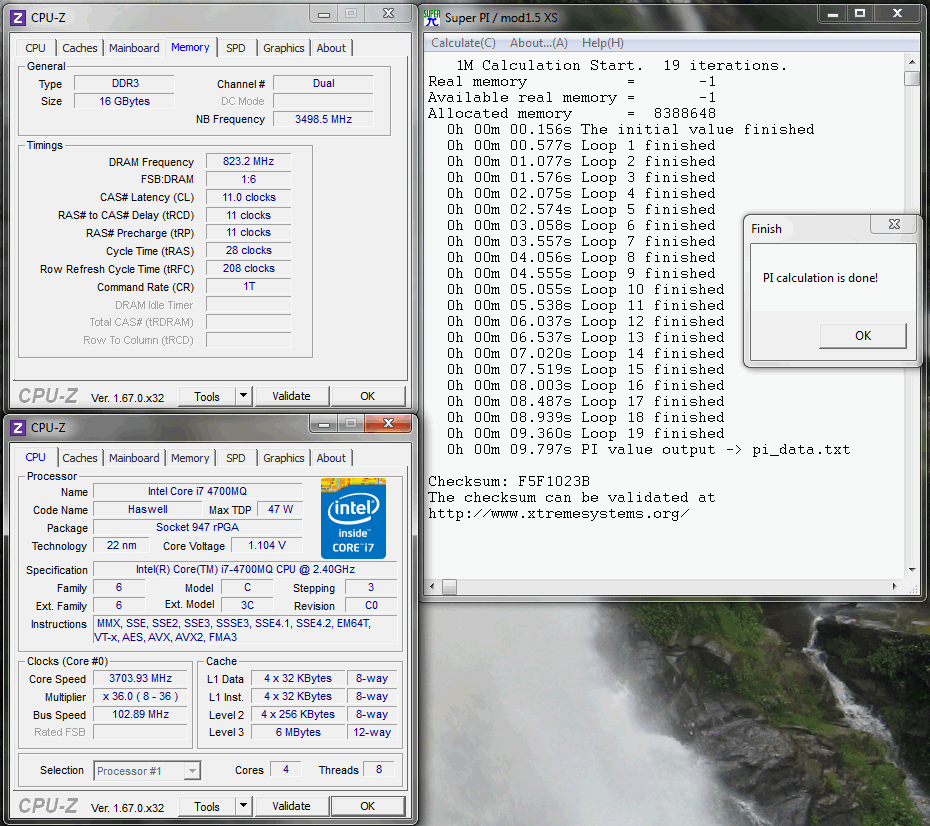Close the Super PI window
Screen dimensions: 930x826
(897, 14)
